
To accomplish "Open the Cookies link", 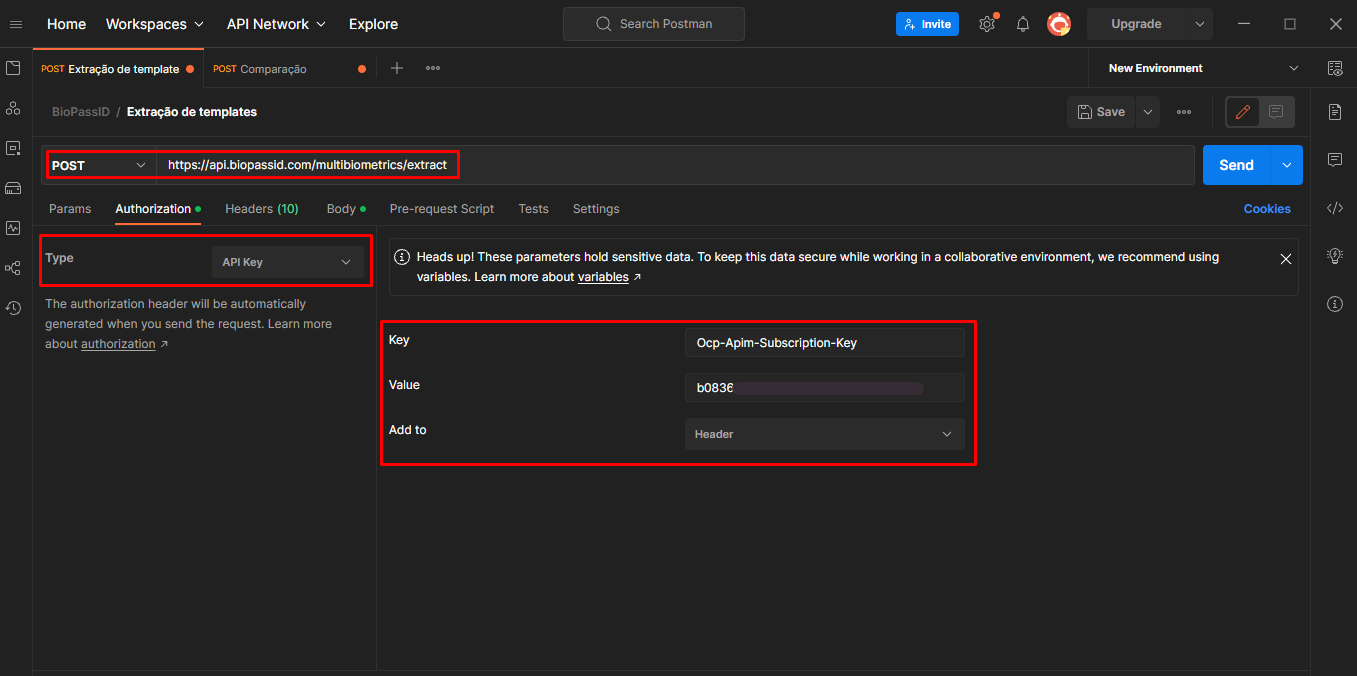I will pyautogui.click(x=1267, y=209).
